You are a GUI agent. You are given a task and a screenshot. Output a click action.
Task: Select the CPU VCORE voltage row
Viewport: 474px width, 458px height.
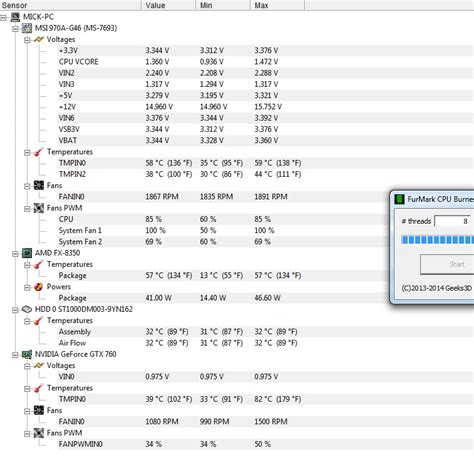[x=265, y=62]
